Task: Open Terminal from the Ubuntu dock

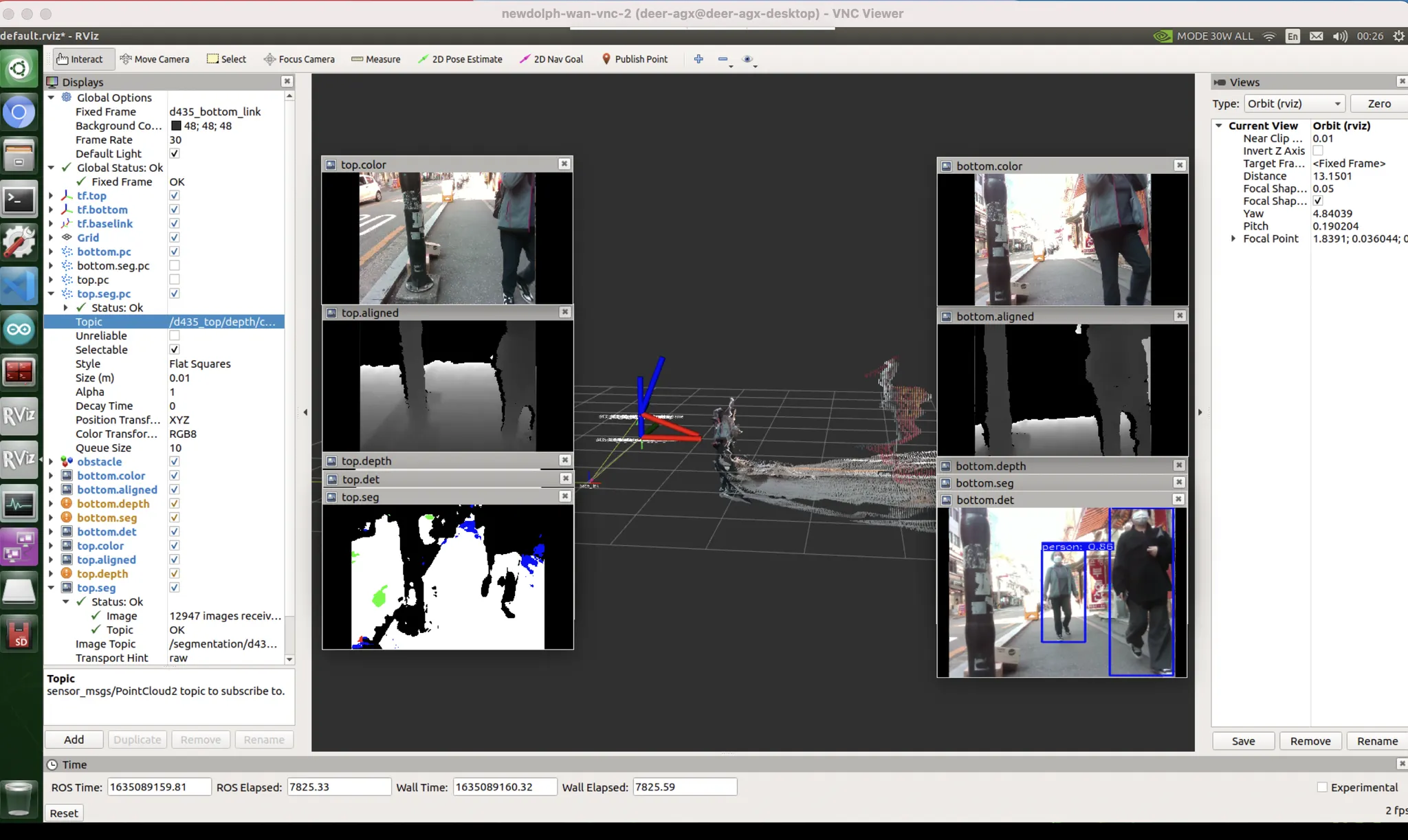Action: coord(19,201)
